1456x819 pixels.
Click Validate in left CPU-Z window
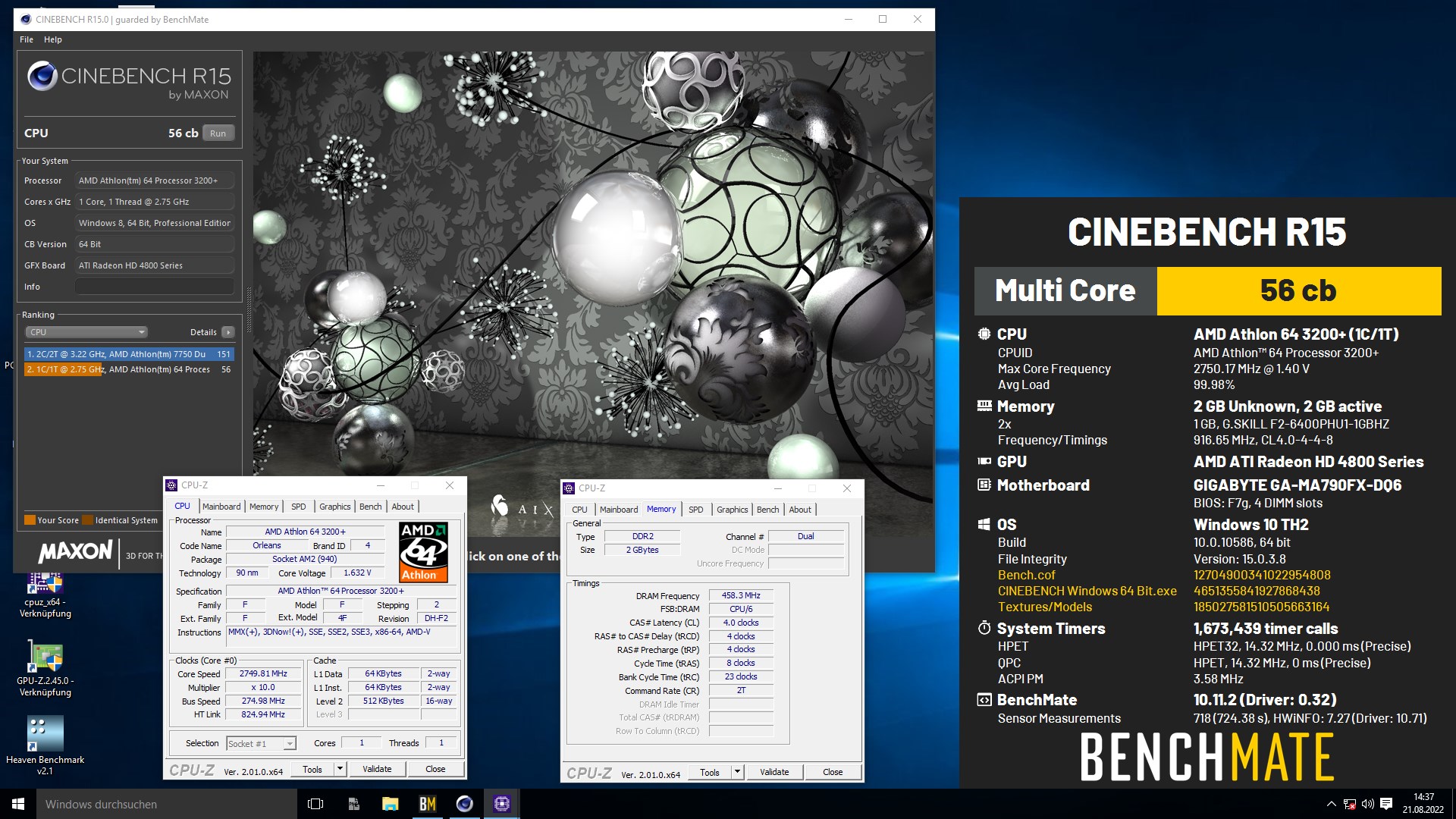377,769
